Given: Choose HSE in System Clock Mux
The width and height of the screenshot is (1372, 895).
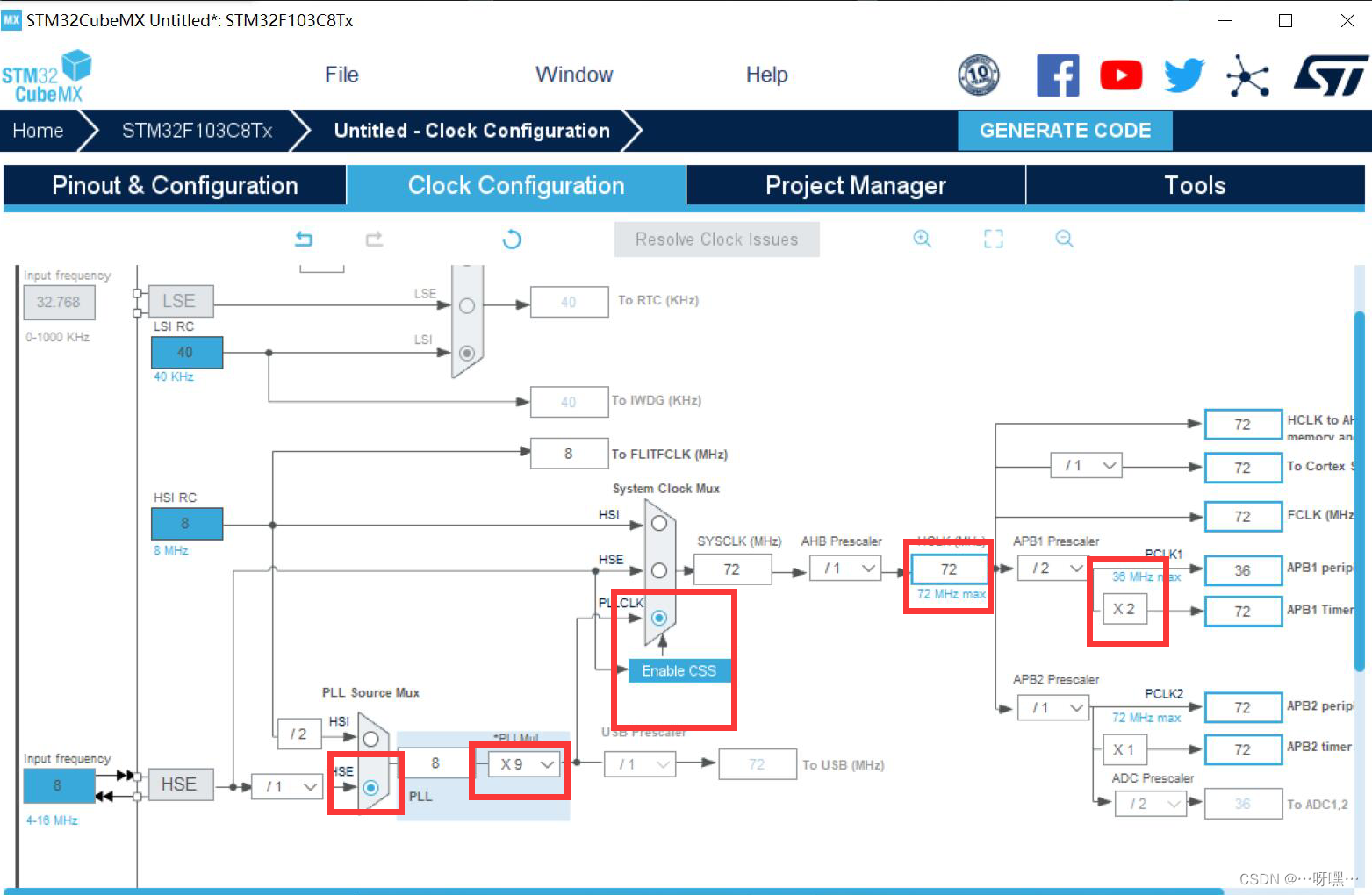Looking at the screenshot, I should click(659, 570).
